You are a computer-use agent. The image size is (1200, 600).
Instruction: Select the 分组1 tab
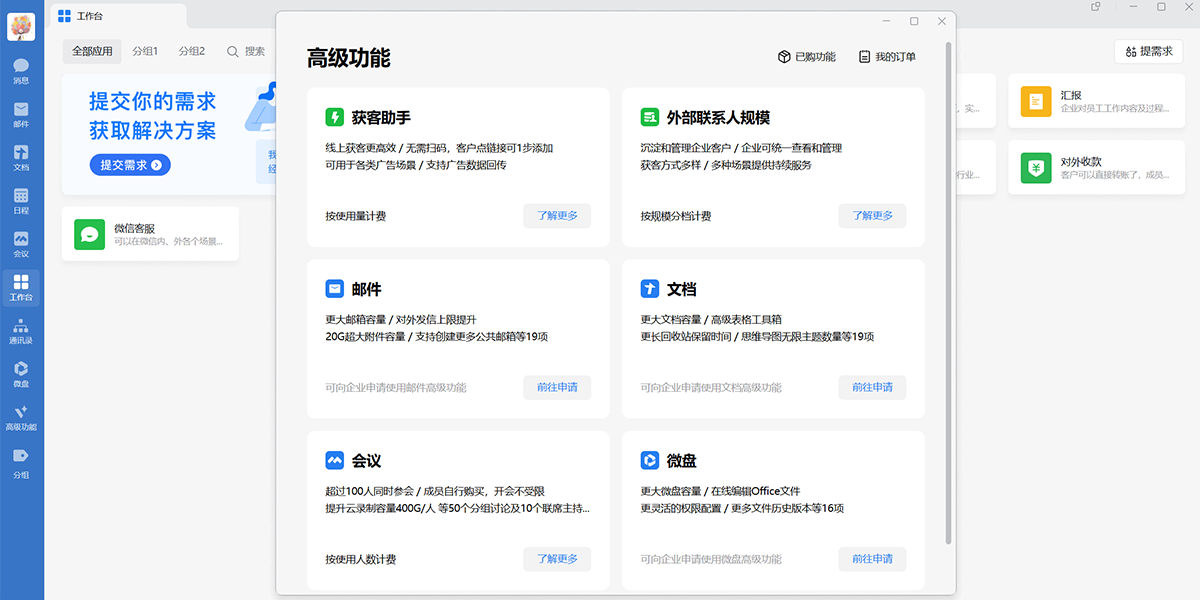(145, 51)
